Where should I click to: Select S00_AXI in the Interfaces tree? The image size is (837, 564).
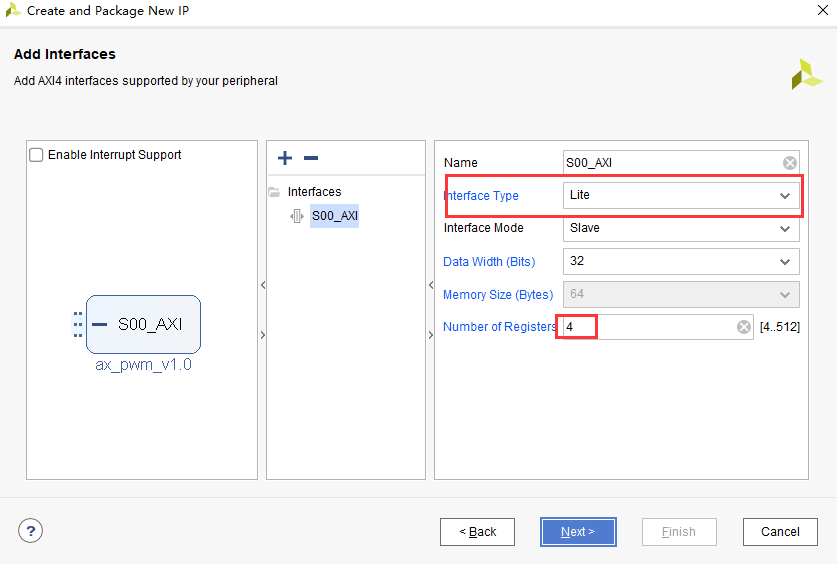pyautogui.click(x=335, y=216)
